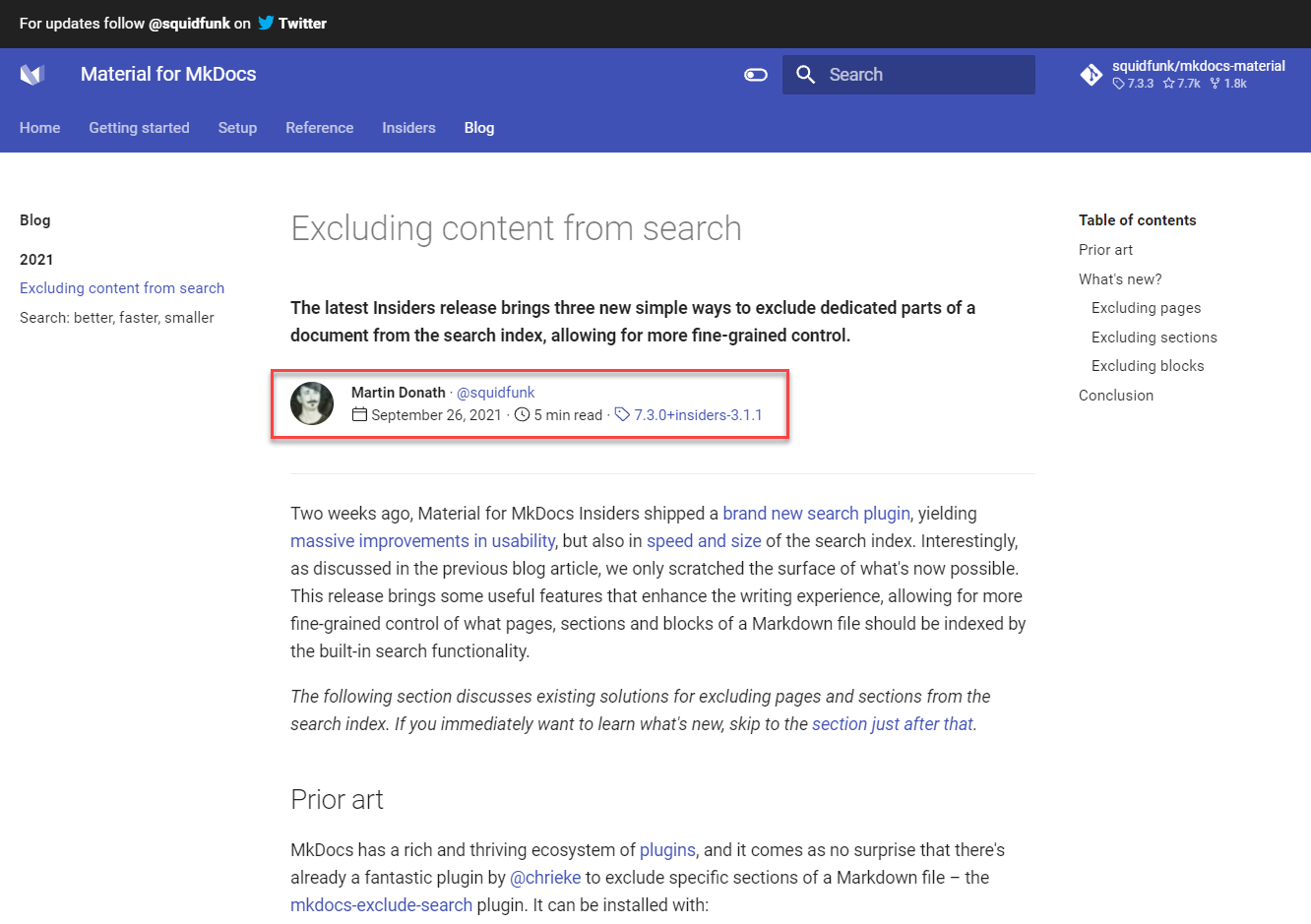Click the 'Table of contents' heading

pos(1137,220)
